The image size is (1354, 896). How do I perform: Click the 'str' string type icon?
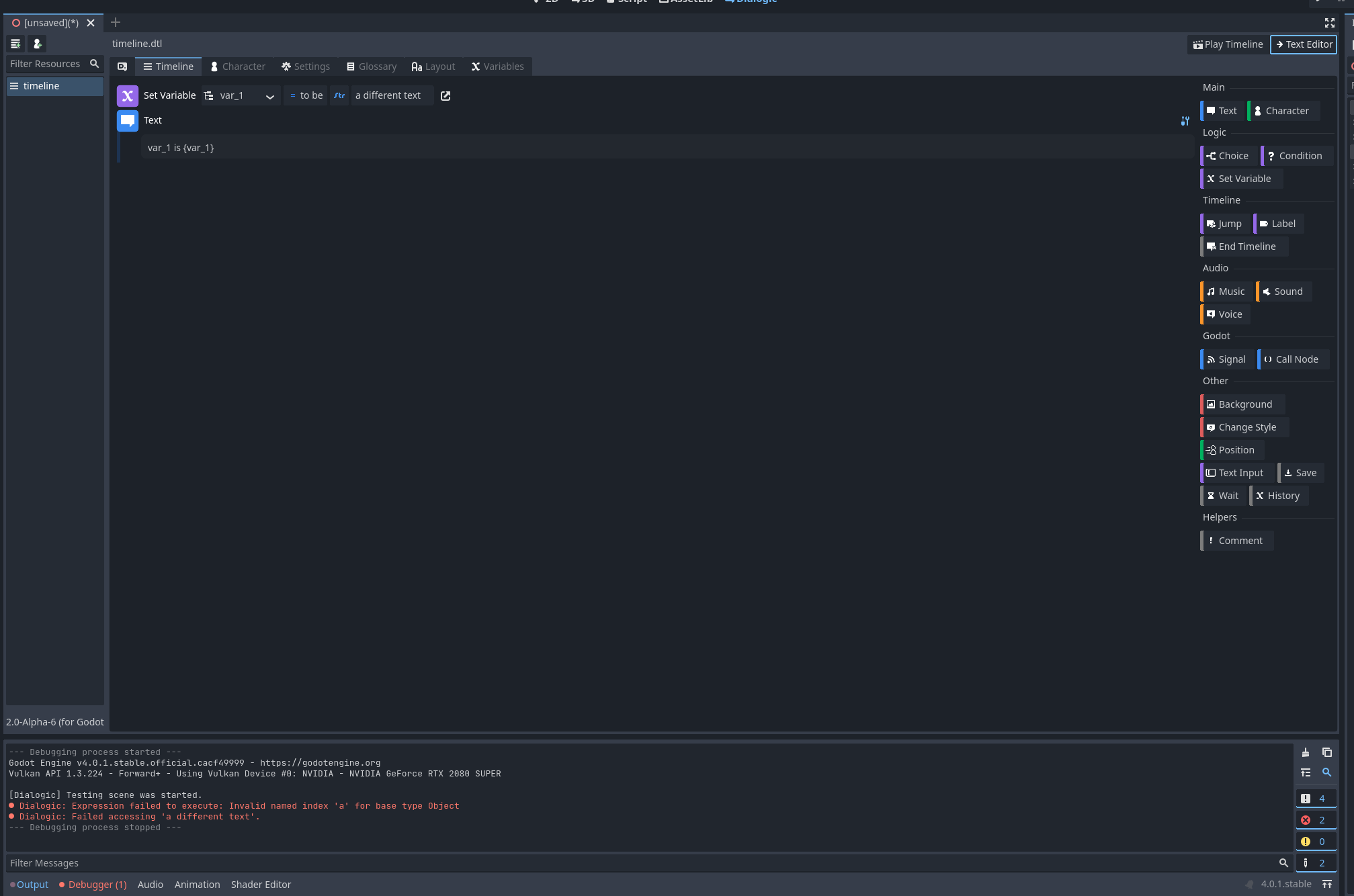tap(339, 95)
